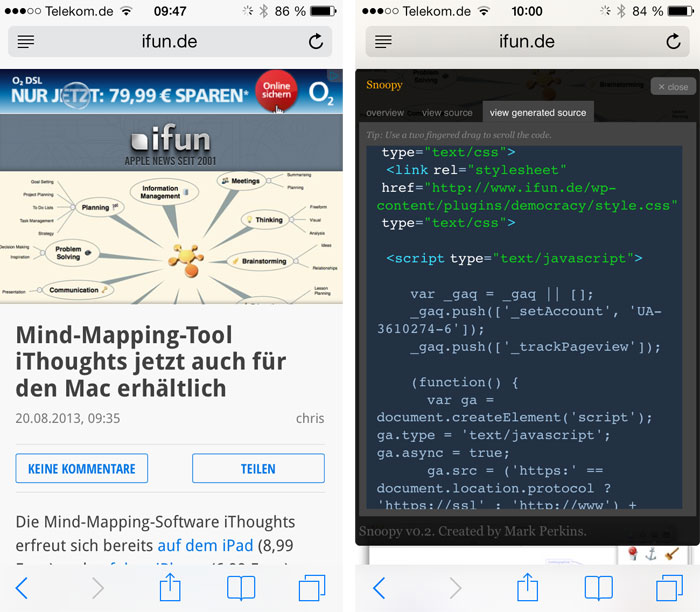Click the article date 20.08.2013, 09:35
Viewport: 700px width, 612px height.
[x=68, y=418]
